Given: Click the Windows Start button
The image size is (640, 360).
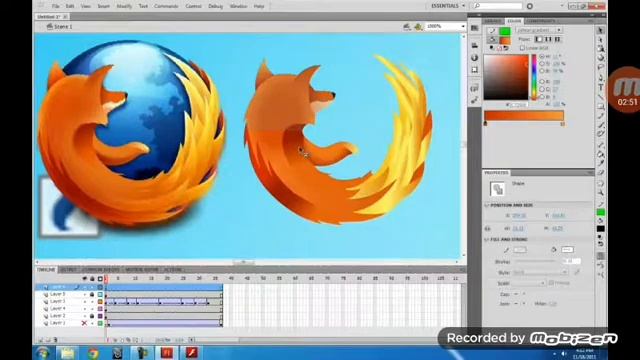Looking at the screenshot, I should pyautogui.click(x=42, y=353).
